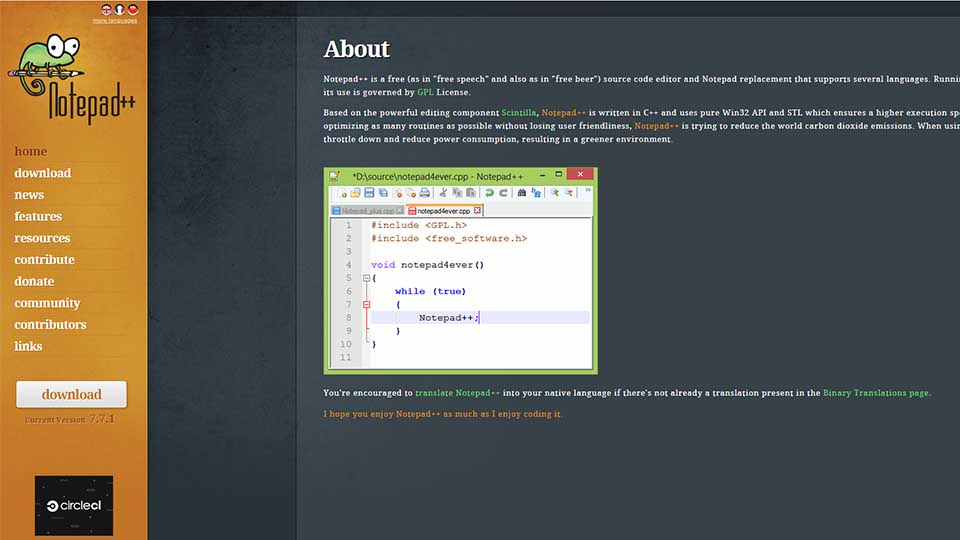Click the Save All icon in the embedded Notepad++ toolbar

(383, 193)
